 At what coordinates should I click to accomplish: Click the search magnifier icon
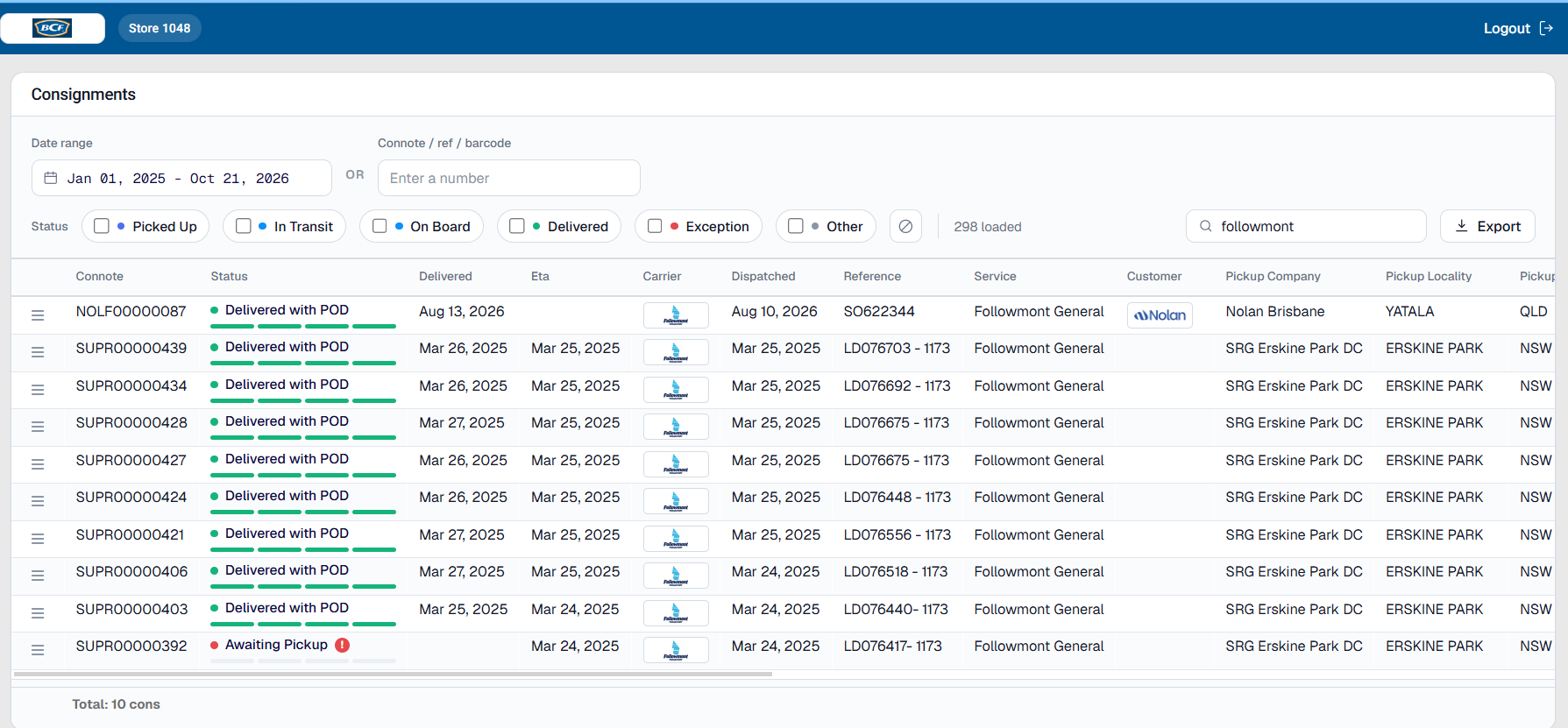1206,226
